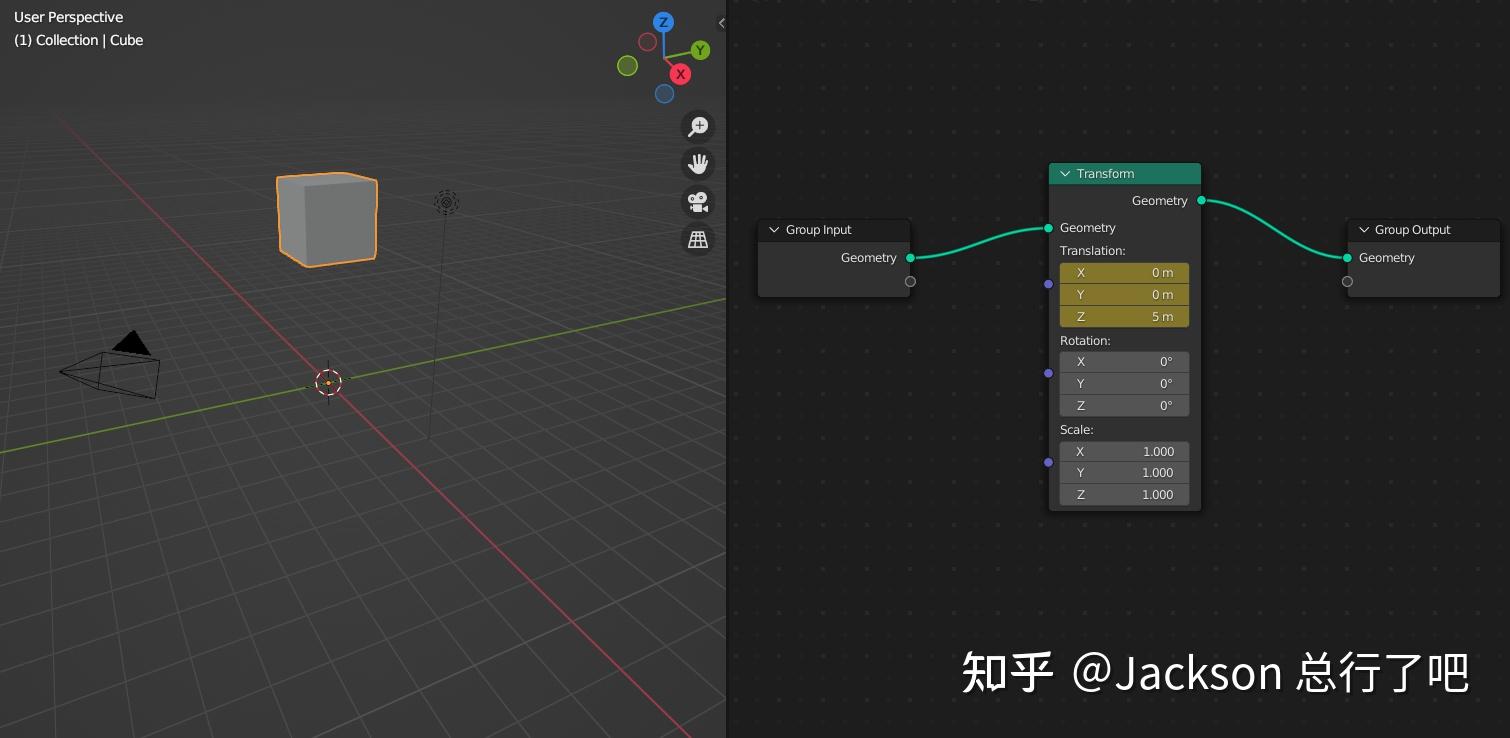
Task: Click the Translation input socket on Transform node
Action: [x=1048, y=284]
